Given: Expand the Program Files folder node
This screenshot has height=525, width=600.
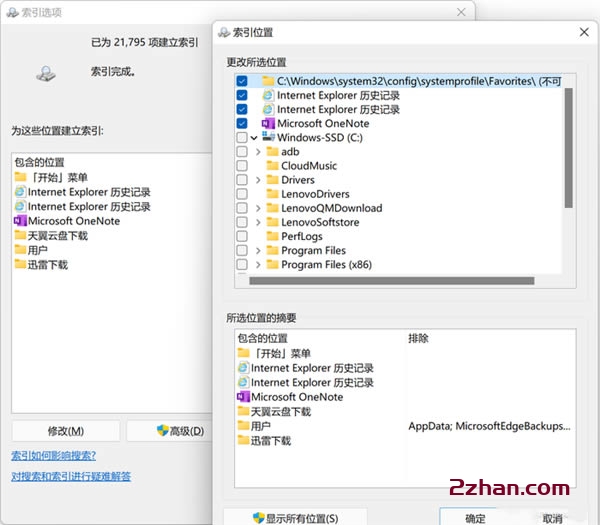Looking at the screenshot, I should (258, 251).
